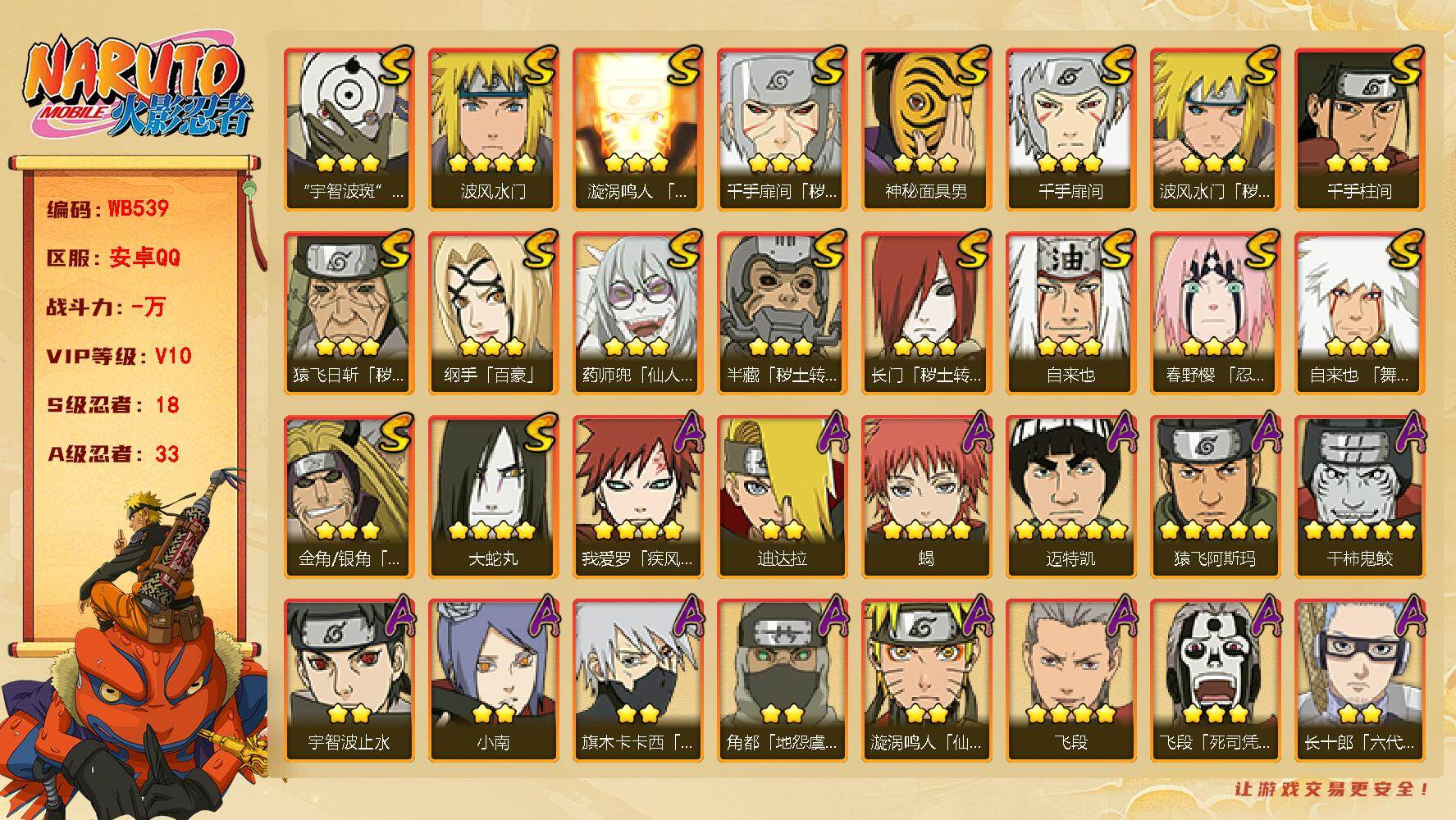Click the S rank badge on 千手扉间
The width and height of the screenshot is (1456, 820).
[1117, 65]
